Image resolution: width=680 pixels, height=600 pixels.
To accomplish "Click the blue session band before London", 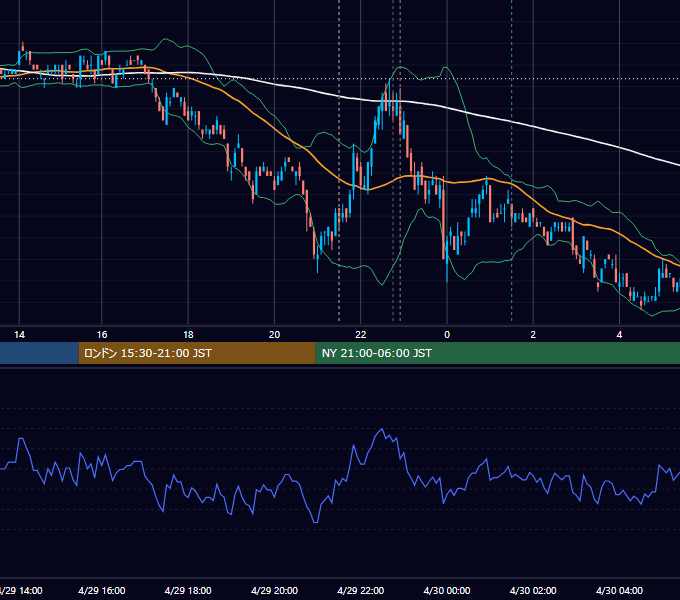I will pyautogui.click(x=39, y=353).
